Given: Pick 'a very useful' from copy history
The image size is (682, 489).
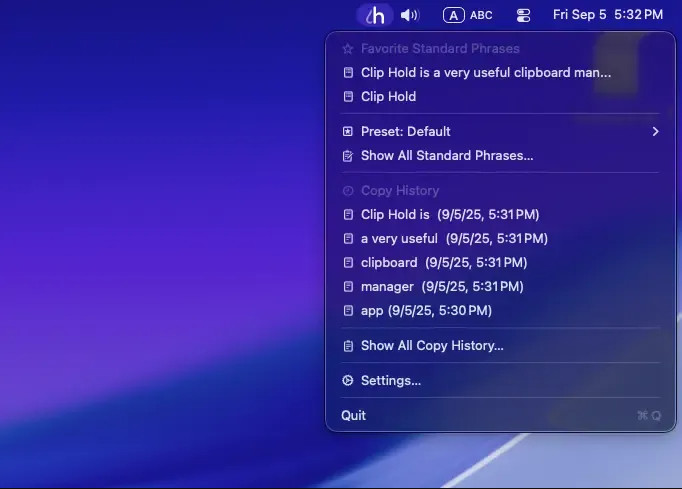Looking at the screenshot, I should [x=501, y=238].
